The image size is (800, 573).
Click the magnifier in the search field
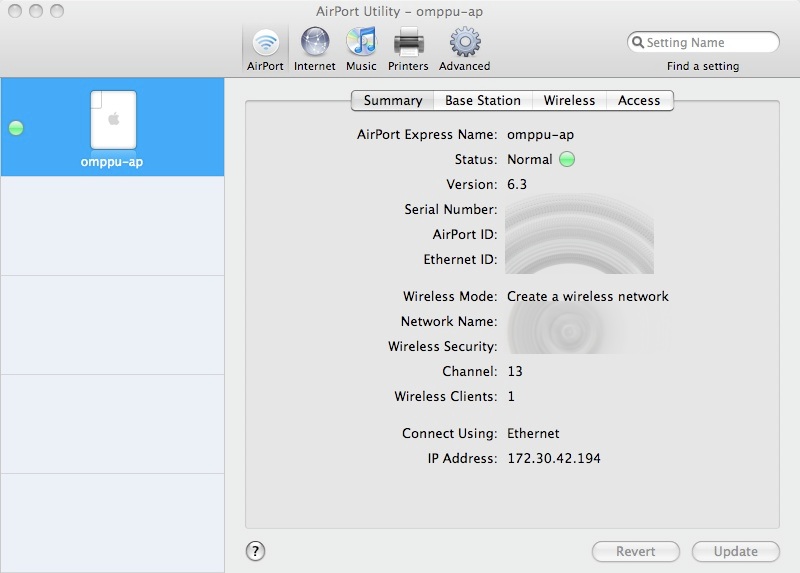tap(637, 42)
